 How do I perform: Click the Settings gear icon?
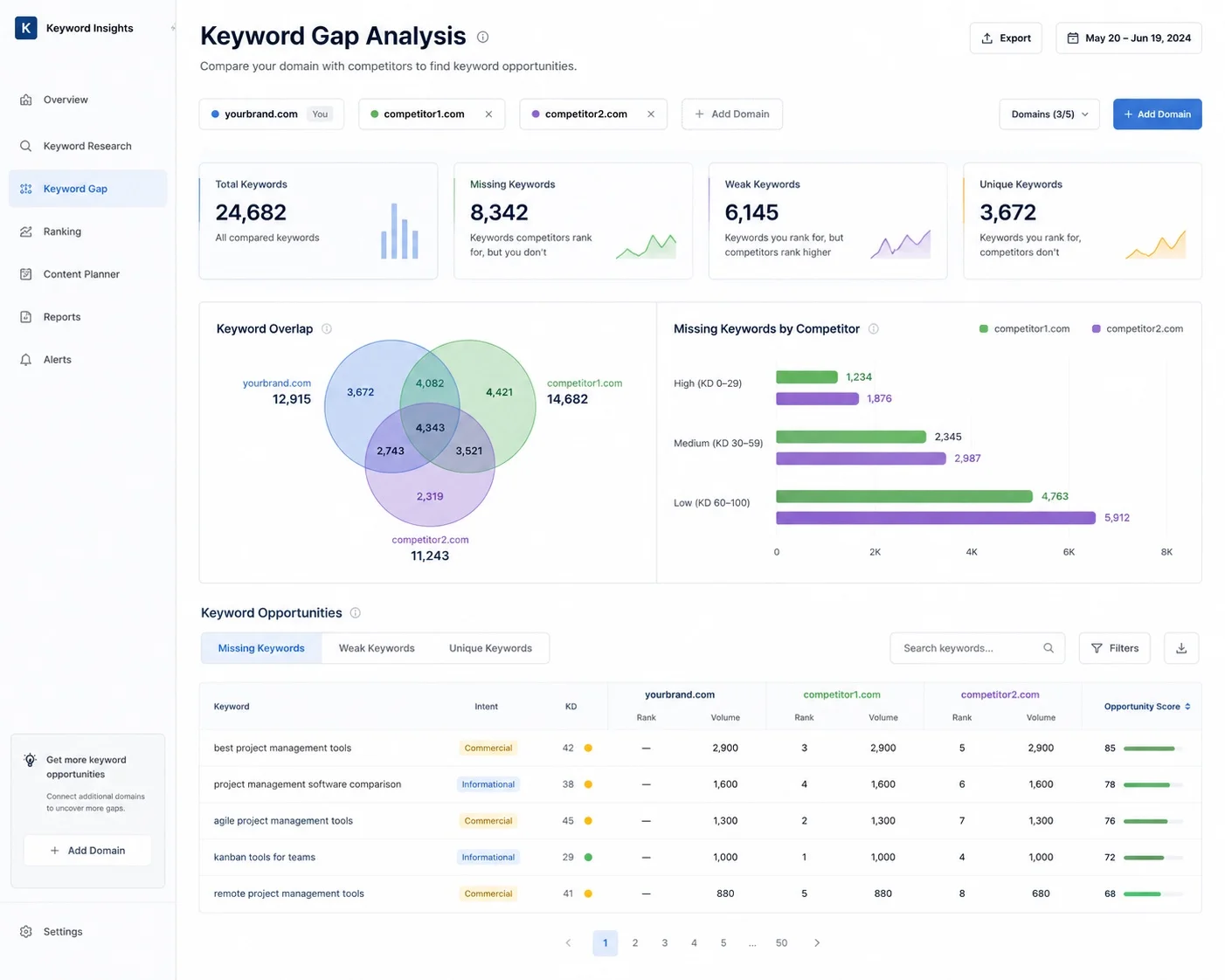coord(26,932)
